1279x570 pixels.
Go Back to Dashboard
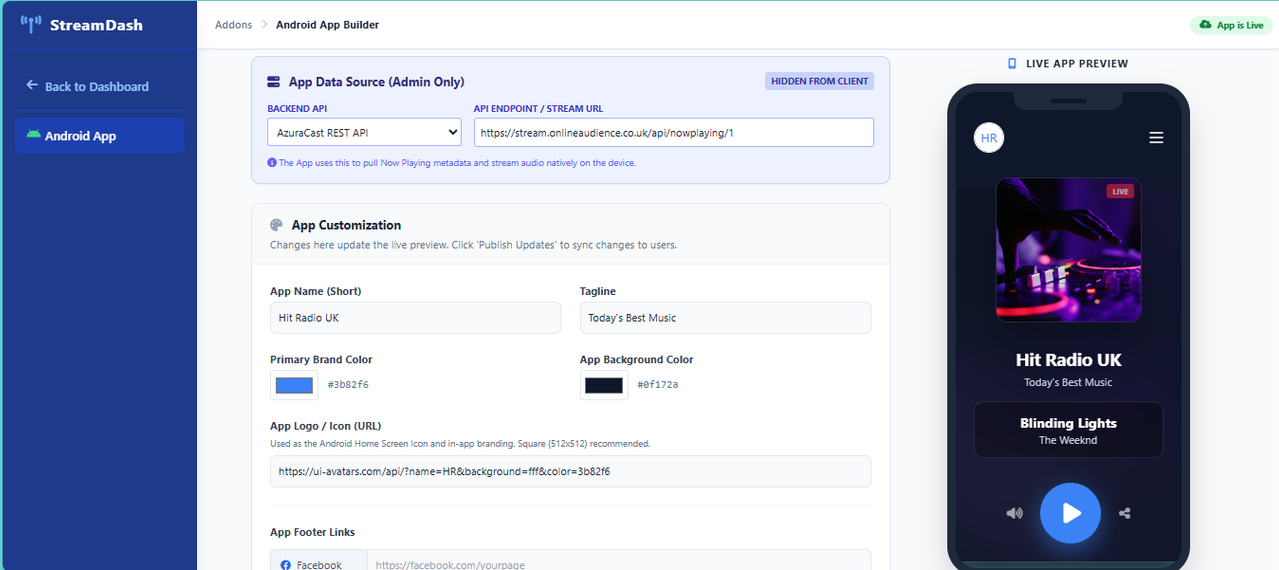pos(87,86)
